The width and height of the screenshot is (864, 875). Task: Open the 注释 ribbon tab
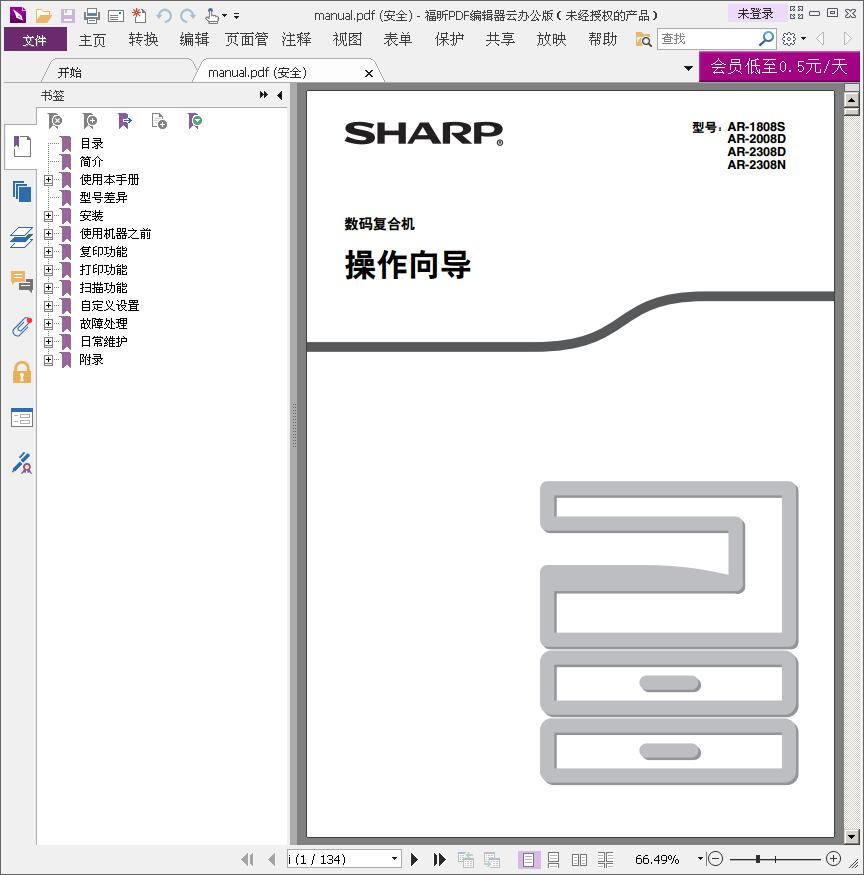pyautogui.click(x=296, y=40)
